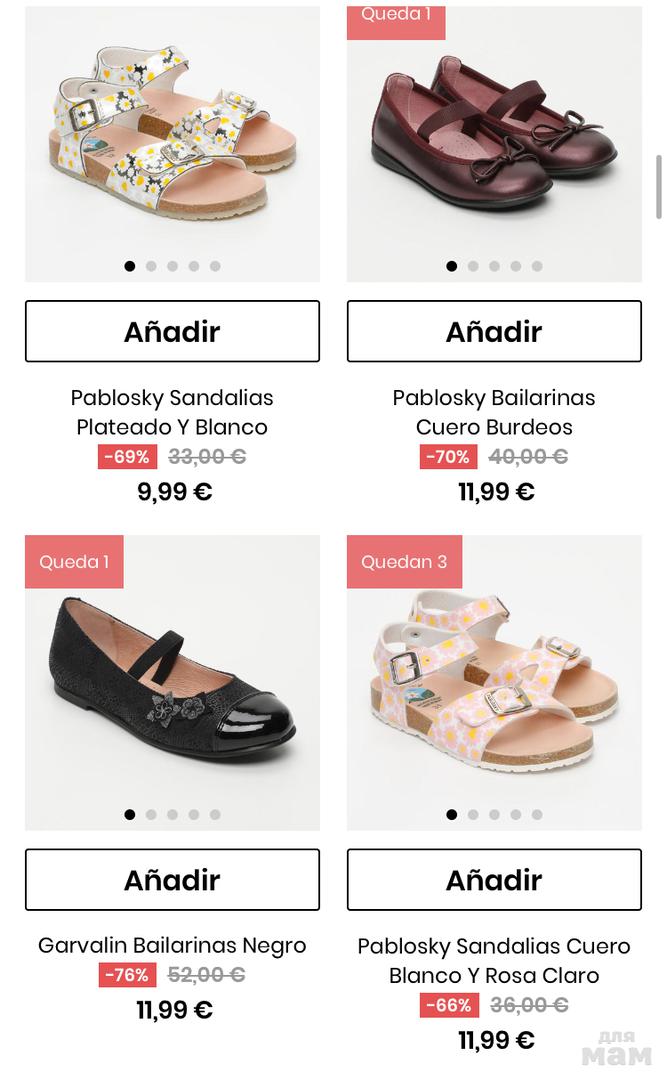Select third carousel dot on black ballerina
The width and height of the screenshot is (667, 1080).
[x=172, y=815]
